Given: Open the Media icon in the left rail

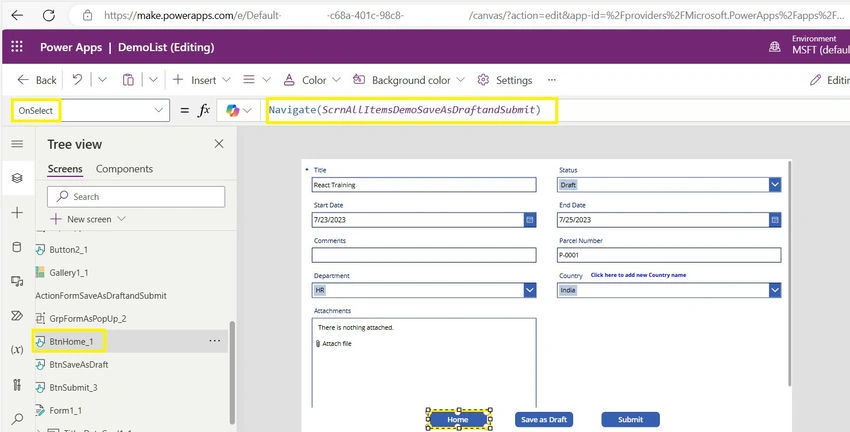Looking at the screenshot, I should point(17,281).
